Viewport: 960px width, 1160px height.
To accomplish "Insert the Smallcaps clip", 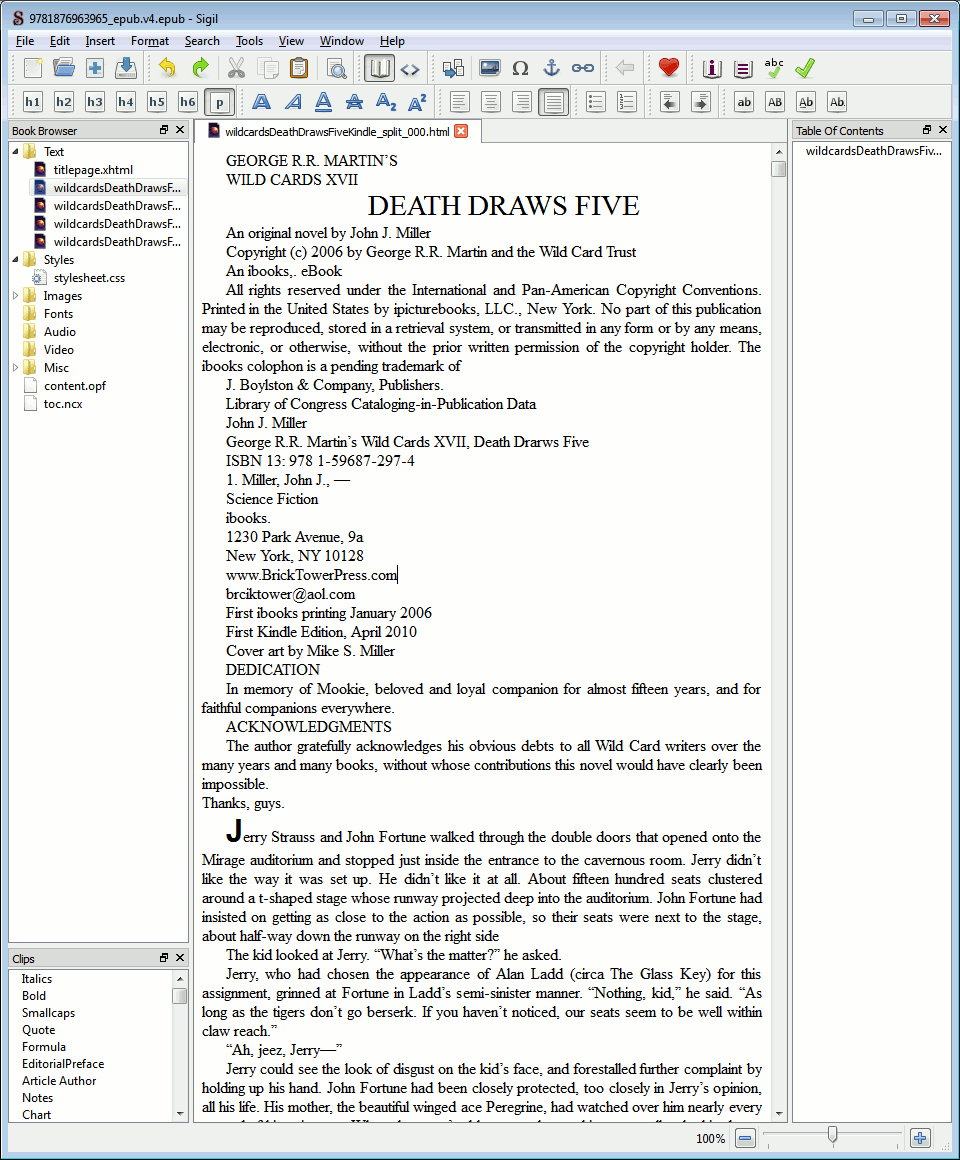I will [48, 1012].
